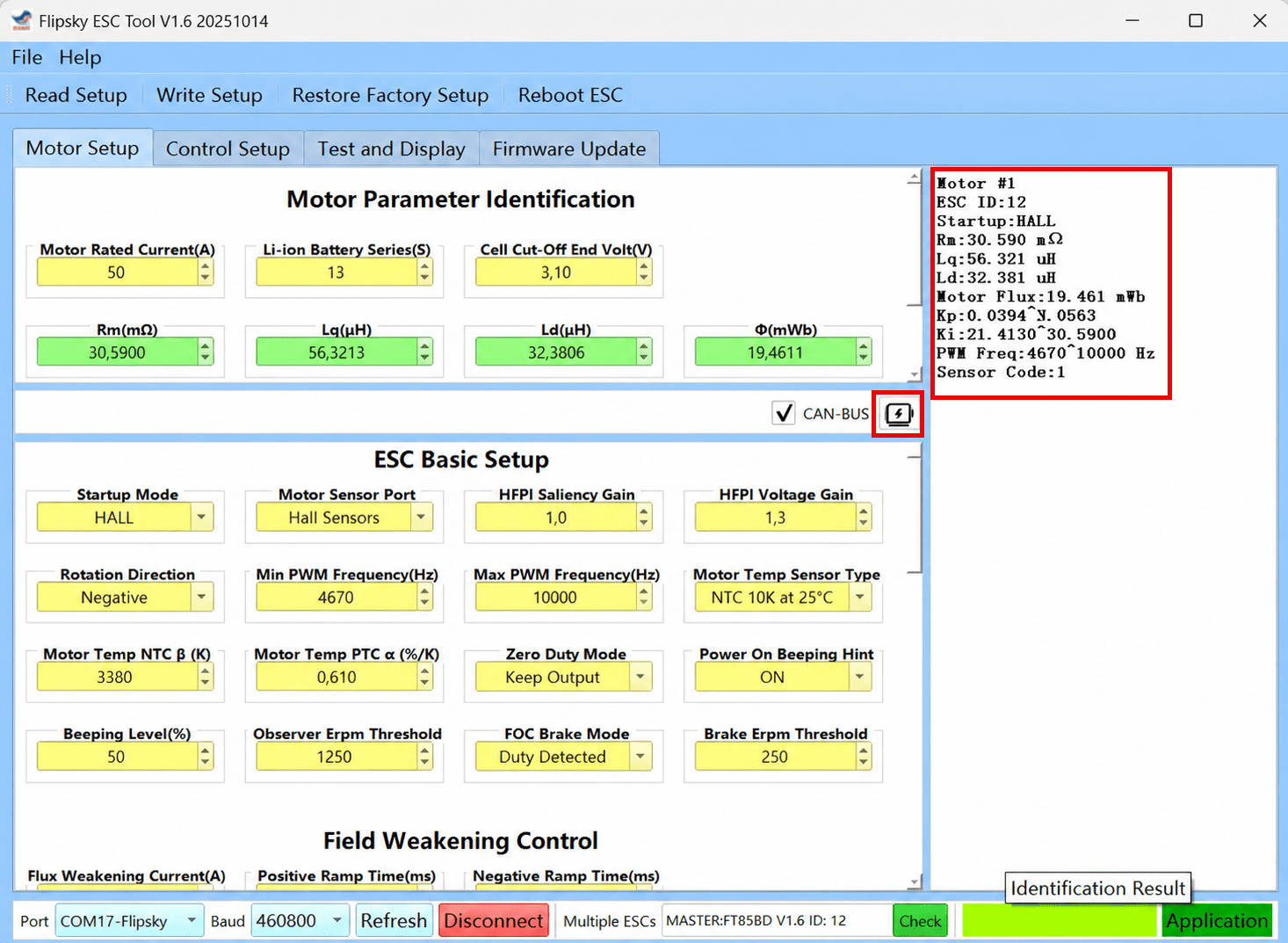Click the Min PWM Frequency spinner arrows
The image size is (1288, 943).
coord(425,598)
